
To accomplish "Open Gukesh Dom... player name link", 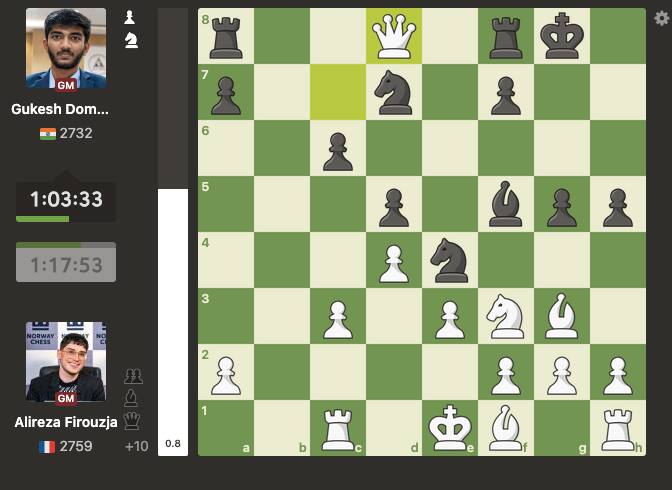I will click(60, 109).
